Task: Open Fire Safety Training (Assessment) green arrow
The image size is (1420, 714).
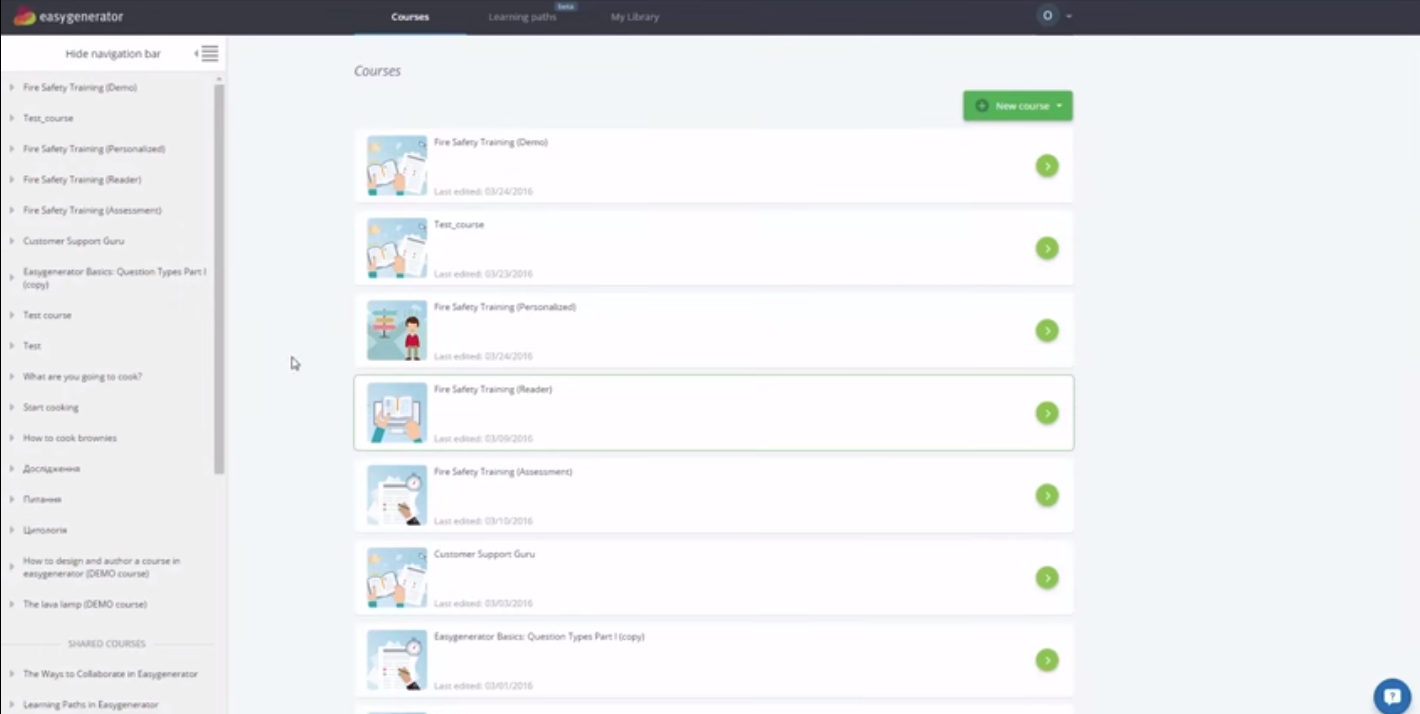Action: point(1047,495)
